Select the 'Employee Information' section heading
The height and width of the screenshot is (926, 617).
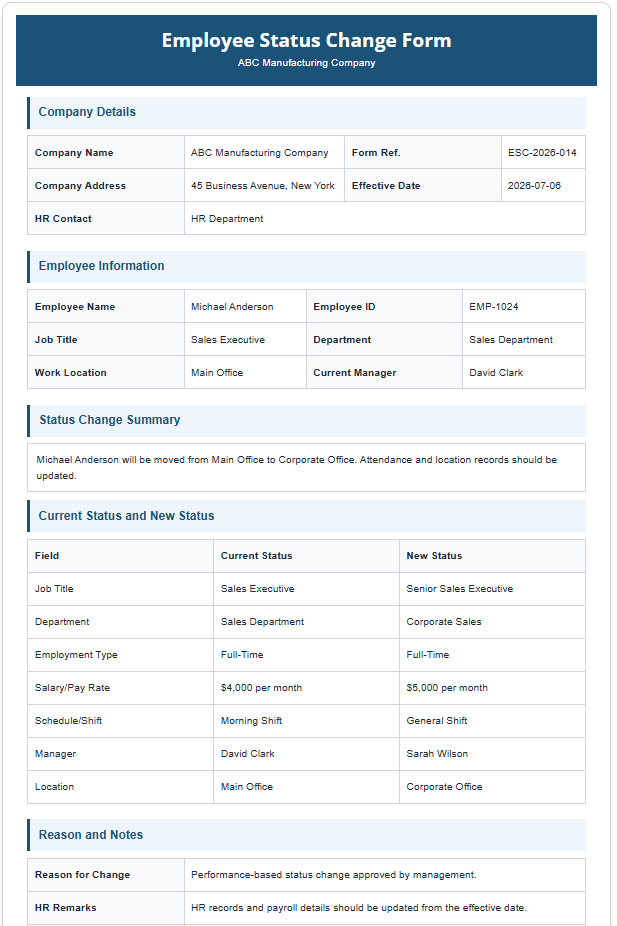(102, 266)
